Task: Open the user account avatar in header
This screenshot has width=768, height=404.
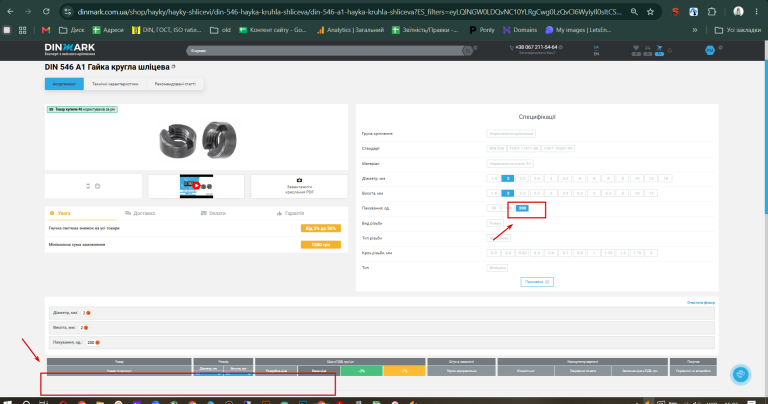Action: [710, 50]
